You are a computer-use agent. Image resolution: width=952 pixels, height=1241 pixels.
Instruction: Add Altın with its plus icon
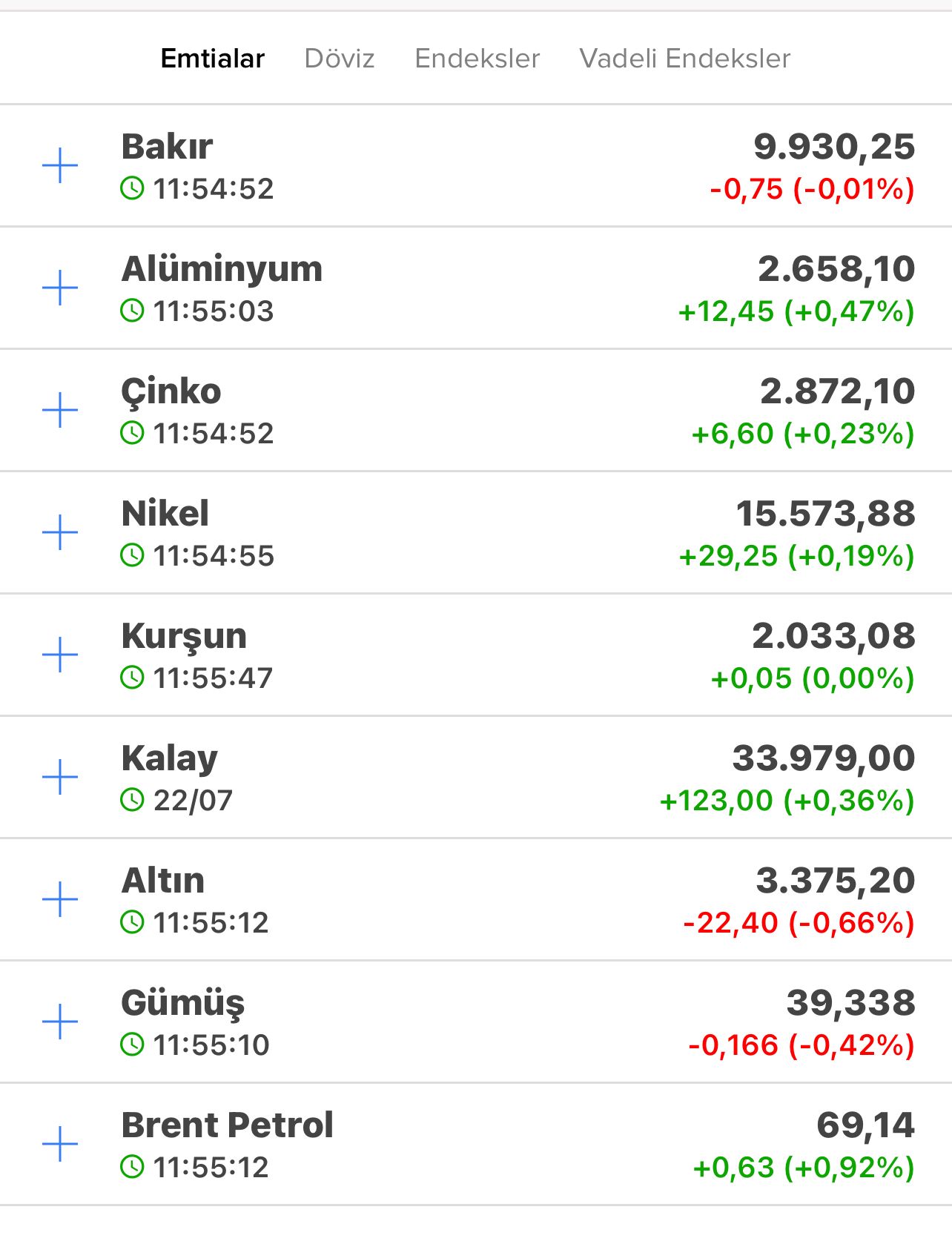coord(60,899)
